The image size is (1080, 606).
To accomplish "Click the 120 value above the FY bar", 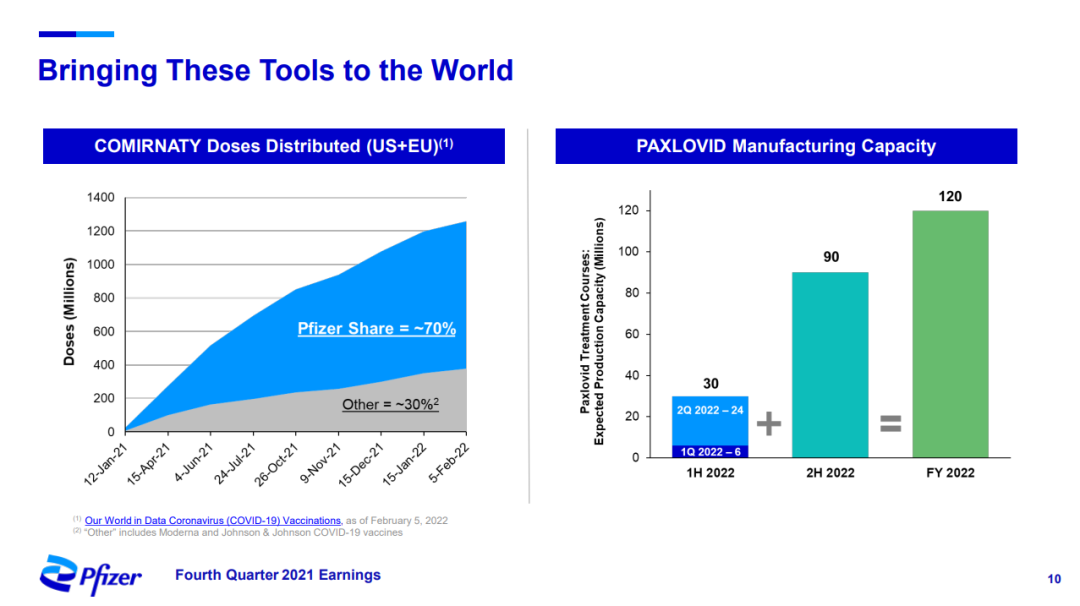I will pyautogui.click(x=950, y=196).
